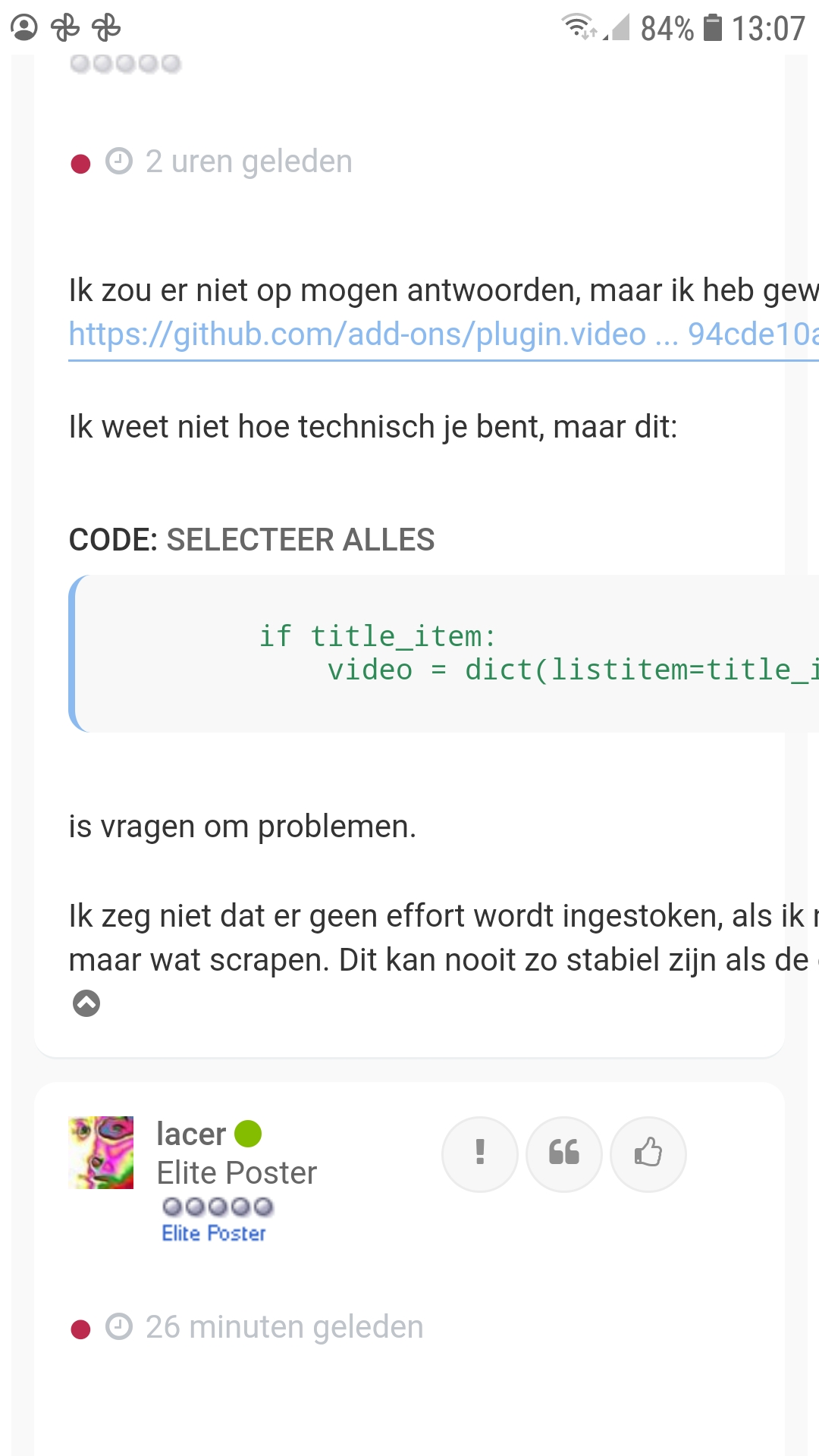This screenshot has height=1456, width=819.
Task: Tap the 13:07 clock in status bar
Action: (767, 29)
